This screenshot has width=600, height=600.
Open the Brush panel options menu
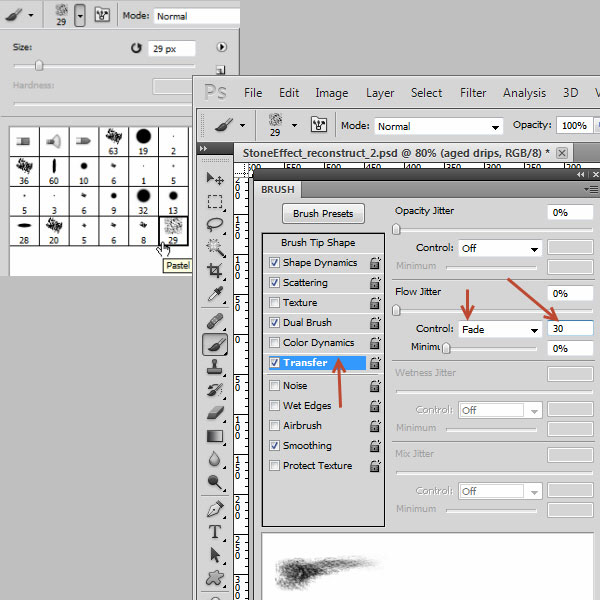click(x=592, y=189)
